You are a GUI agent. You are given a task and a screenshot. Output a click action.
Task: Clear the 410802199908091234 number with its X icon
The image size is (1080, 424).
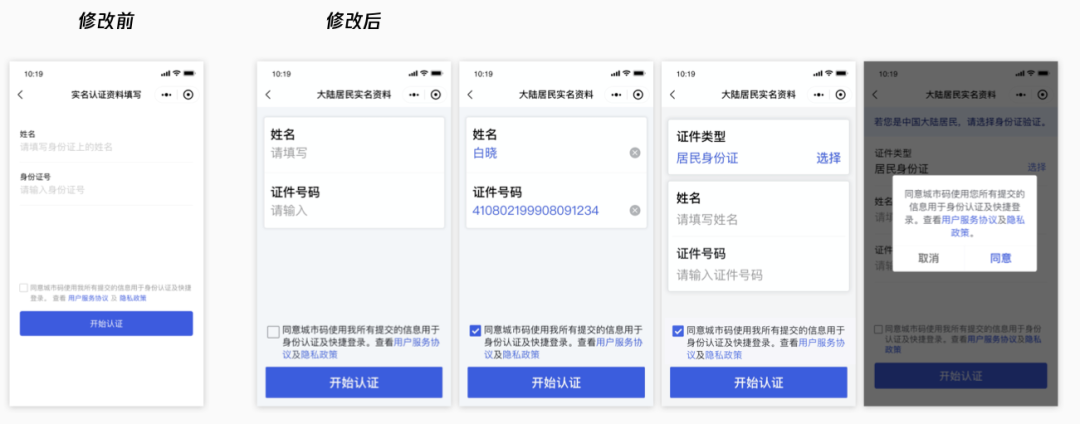[x=635, y=211]
